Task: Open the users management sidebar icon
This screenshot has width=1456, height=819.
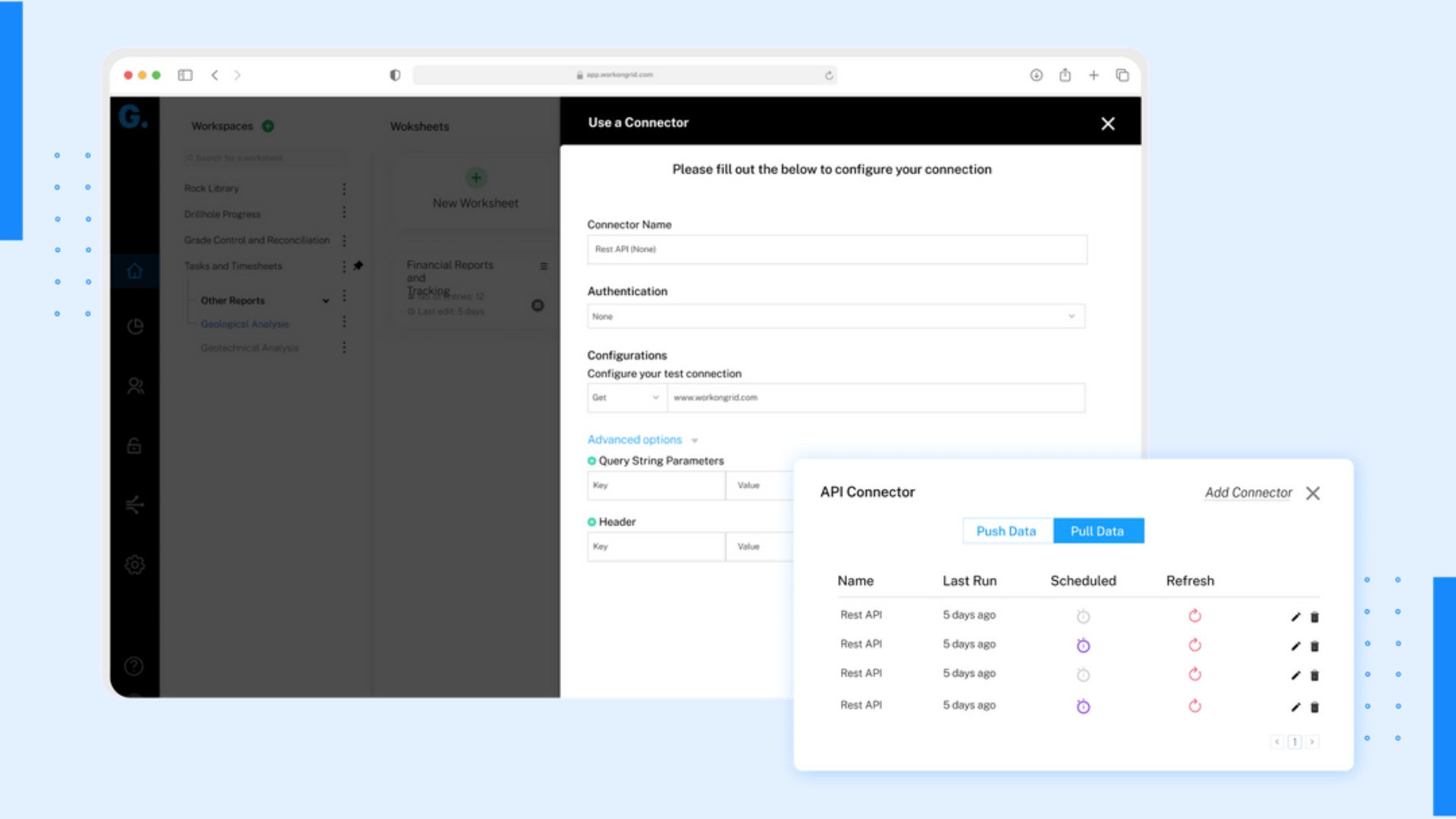Action: point(134,386)
